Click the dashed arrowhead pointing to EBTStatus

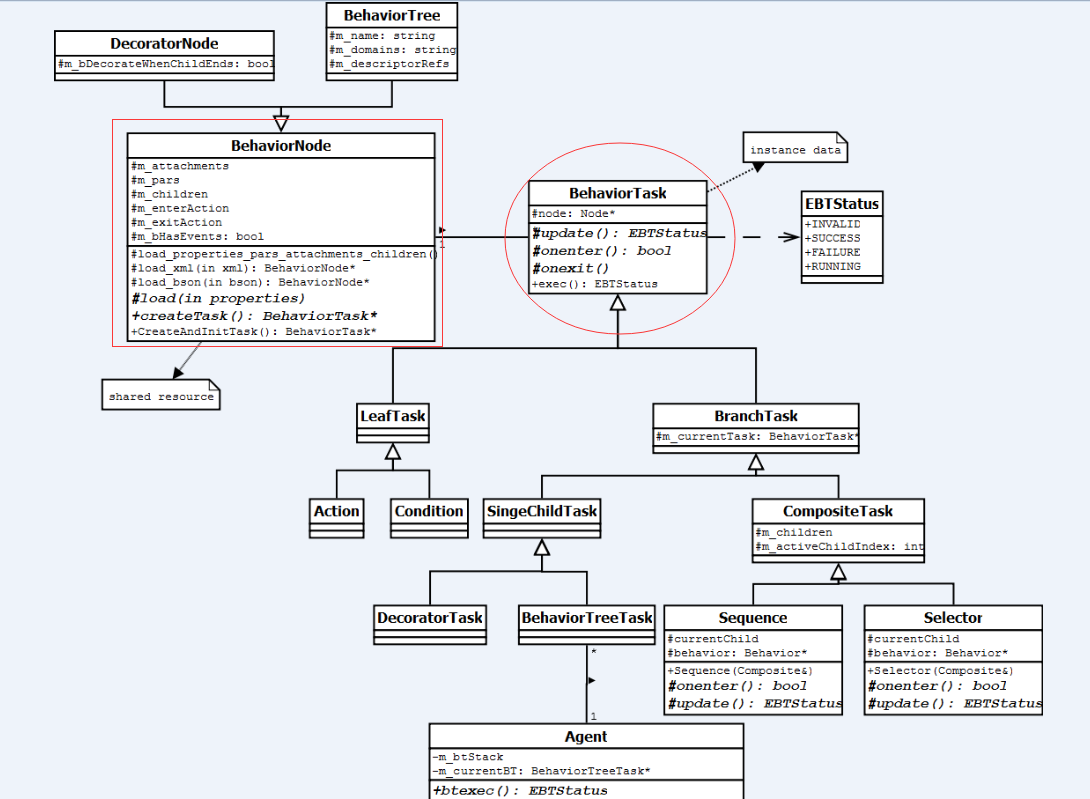(x=786, y=238)
